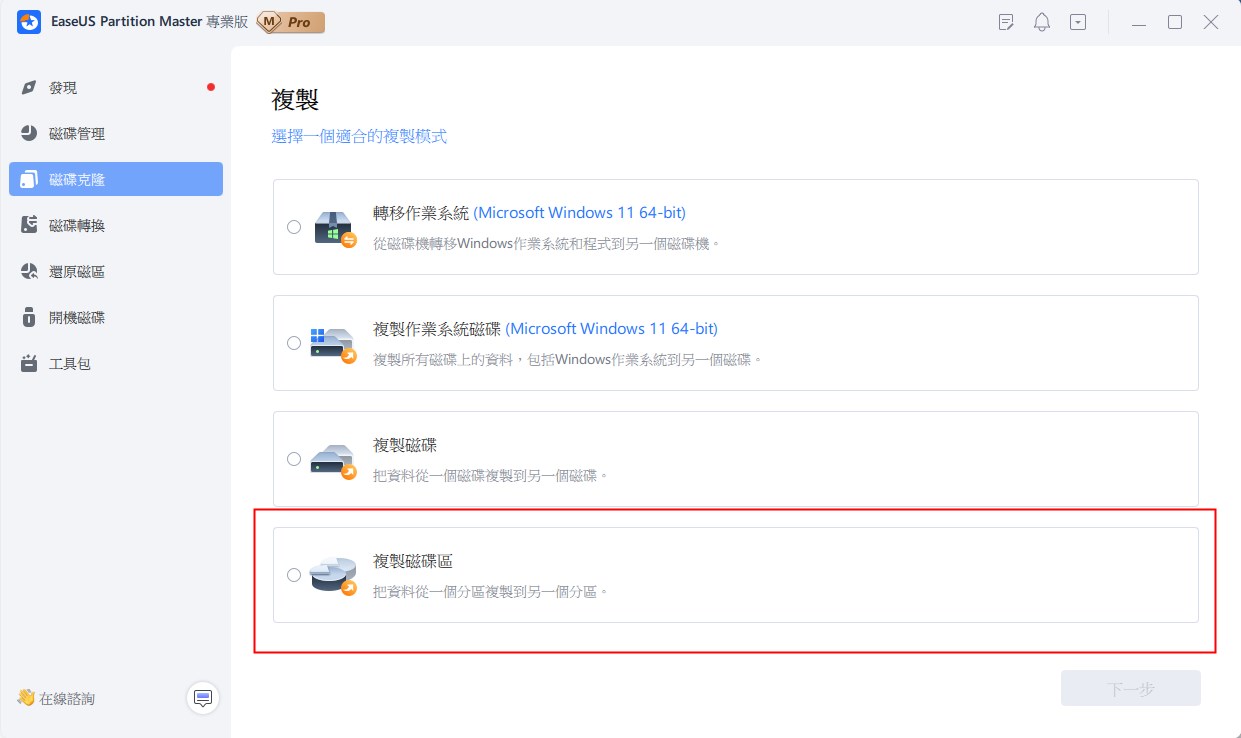Screen dimensions: 1241x738
Task: Click the 在線諮詢 link
Action: [67, 698]
